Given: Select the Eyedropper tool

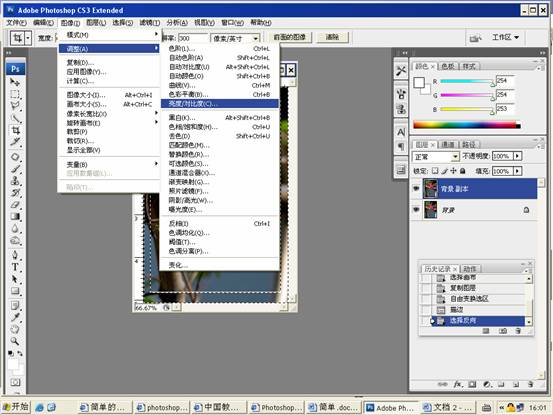Looking at the screenshot, I should pos(15,317).
